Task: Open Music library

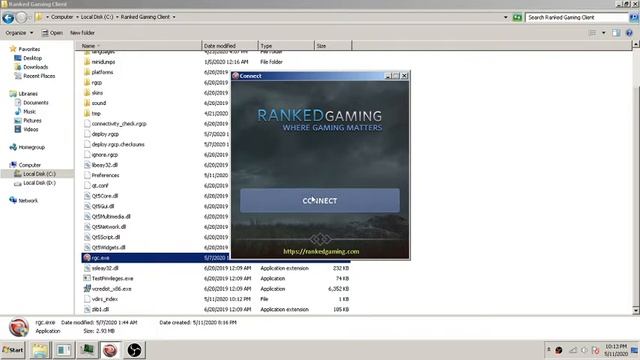Action: 29,111
